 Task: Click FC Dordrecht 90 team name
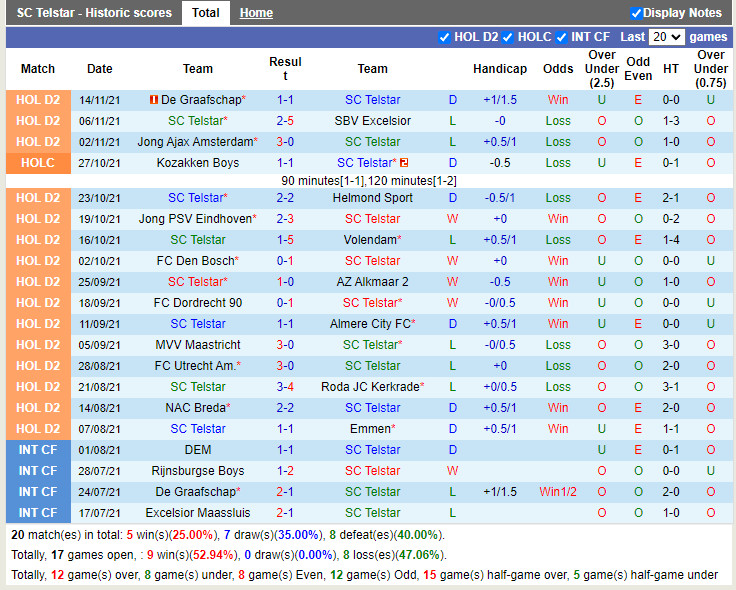(x=198, y=303)
